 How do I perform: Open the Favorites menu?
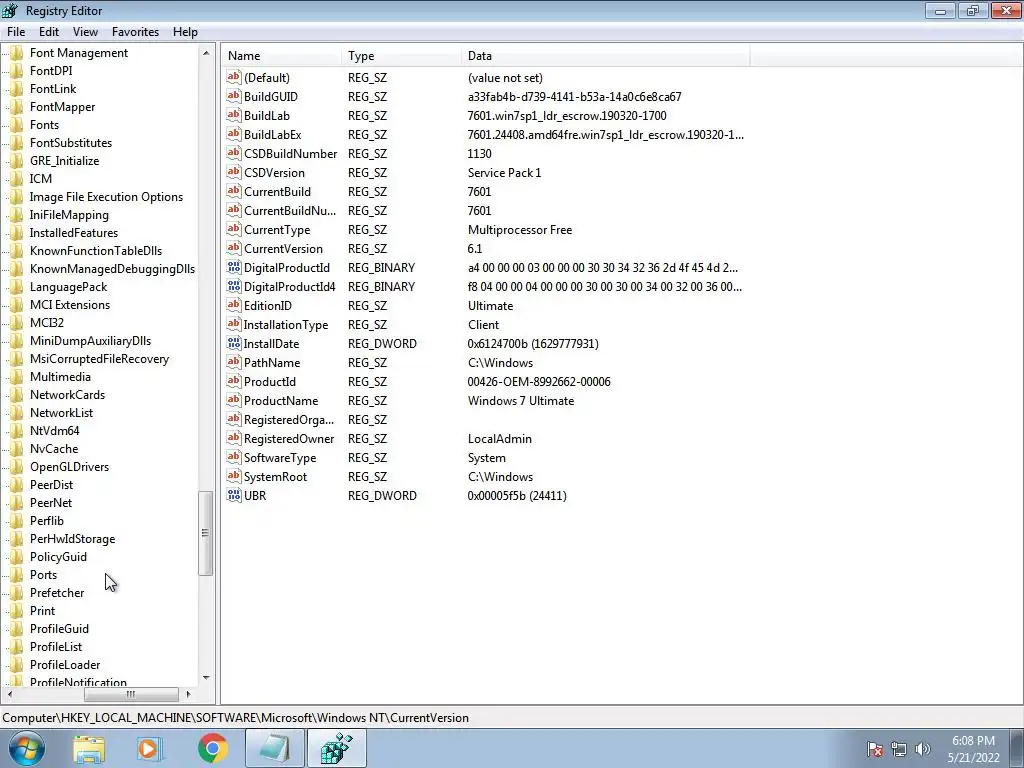pyautogui.click(x=135, y=31)
